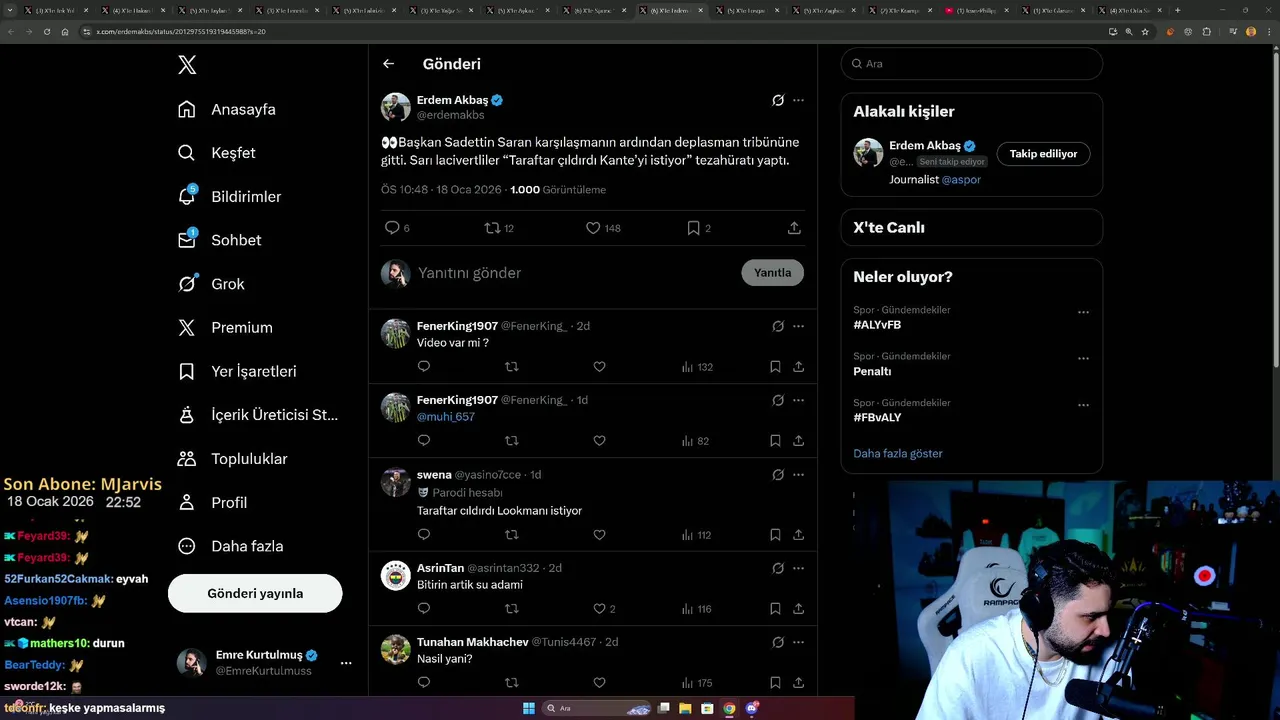Reply to the 'Video var mi ?' comment
The width and height of the screenshot is (1280, 720).
424,367
